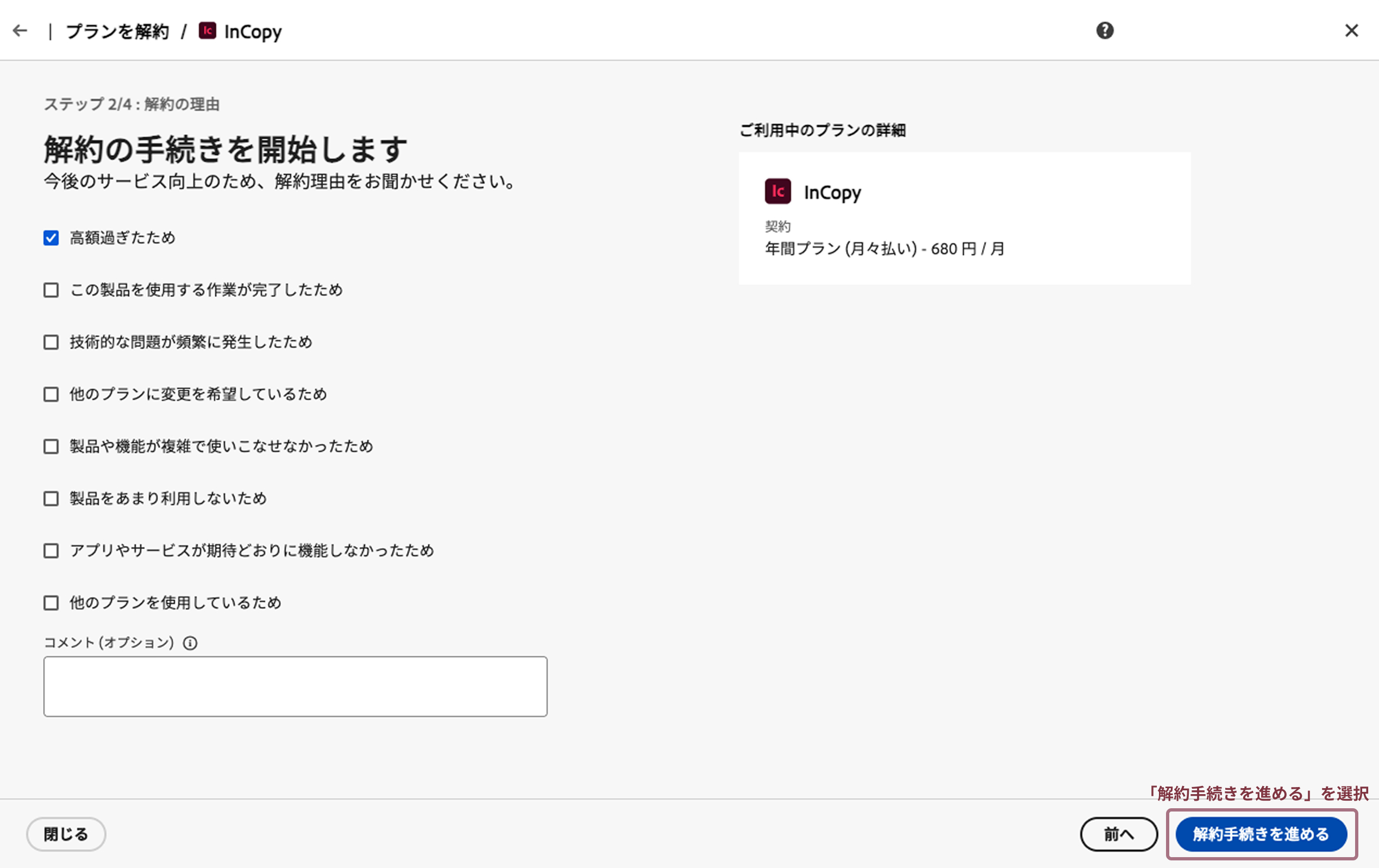This screenshot has width=1379, height=868.
Task: Click the 閉じる button
Action: [x=66, y=834]
